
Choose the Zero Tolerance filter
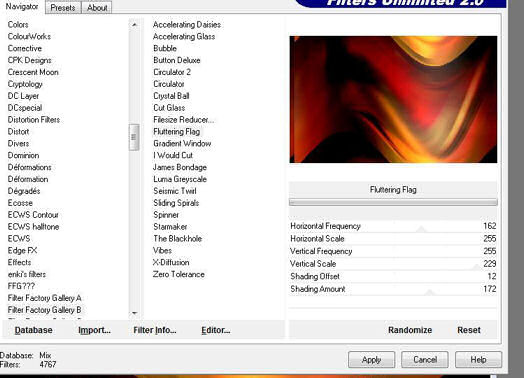click(179, 274)
